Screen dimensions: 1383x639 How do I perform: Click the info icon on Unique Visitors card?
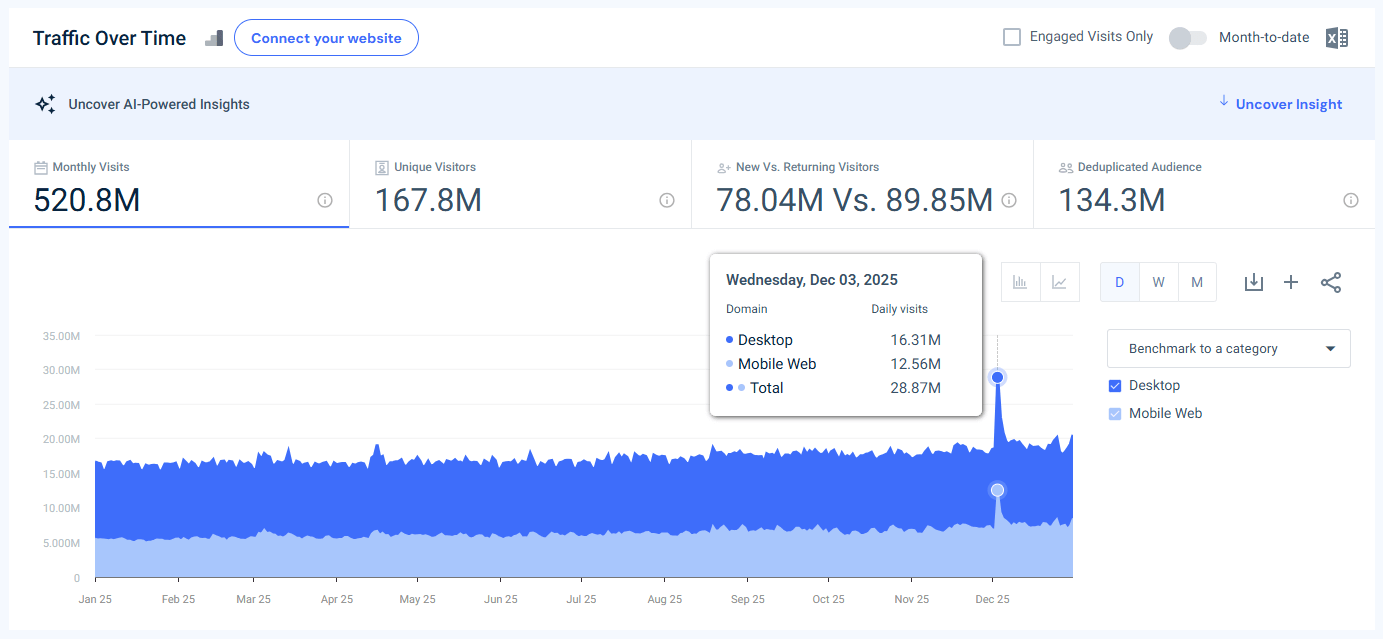(667, 200)
